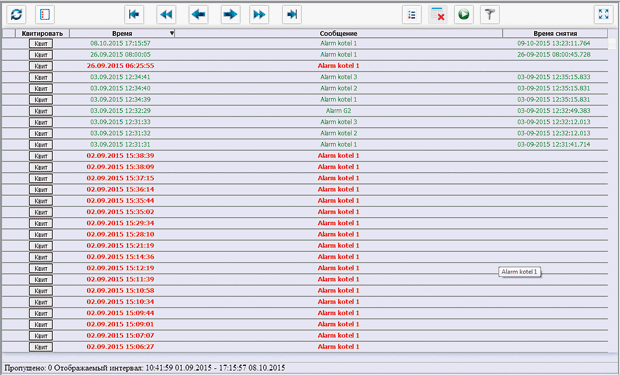Select Alarm kotel 3 at 12:34:41
The width and height of the screenshot is (620, 375).
338,77
